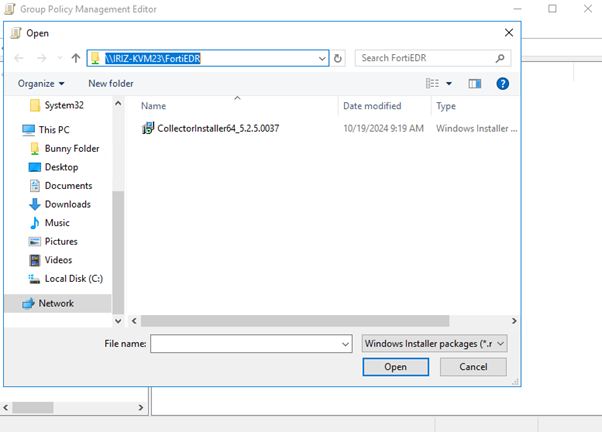Click the Bunny Folder icon
This screenshot has width=602, height=432.
(x=35, y=149)
